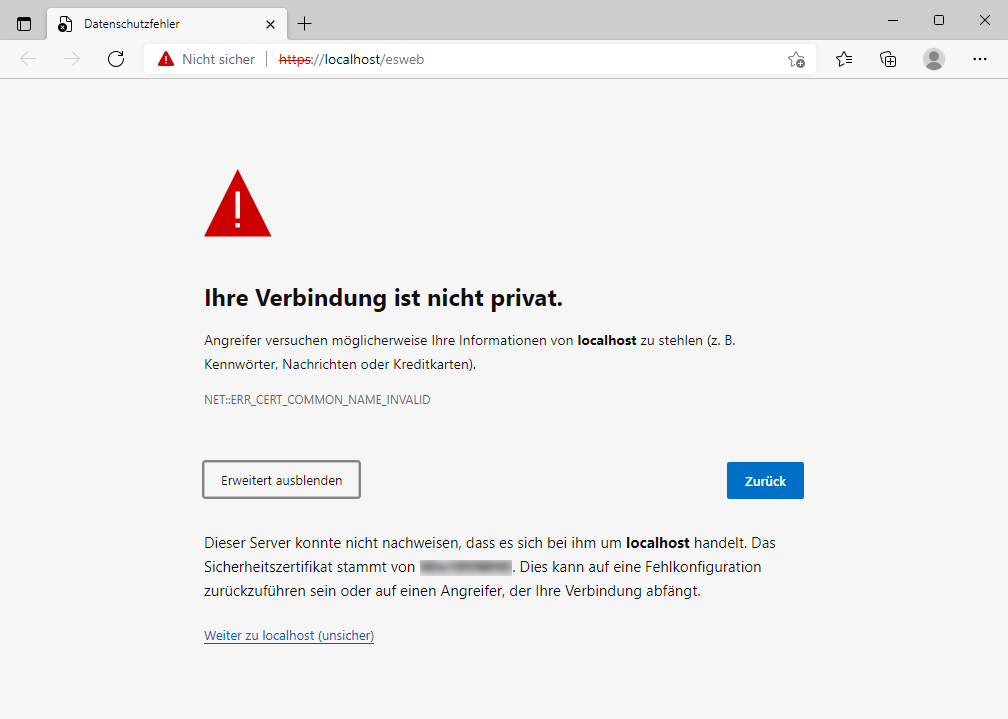Show site info via 'Nicht sicher' warning
Image resolution: width=1008 pixels, height=719 pixels.
207,59
